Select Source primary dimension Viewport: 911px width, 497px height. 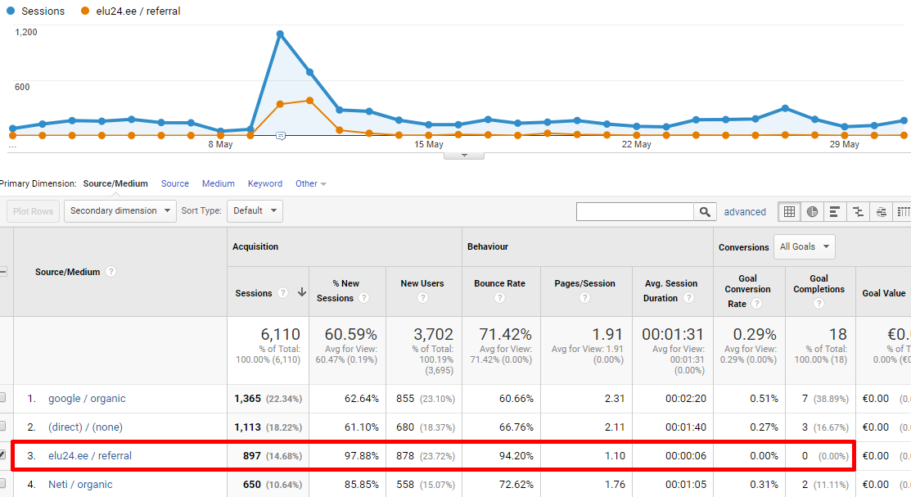click(x=175, y=184)
